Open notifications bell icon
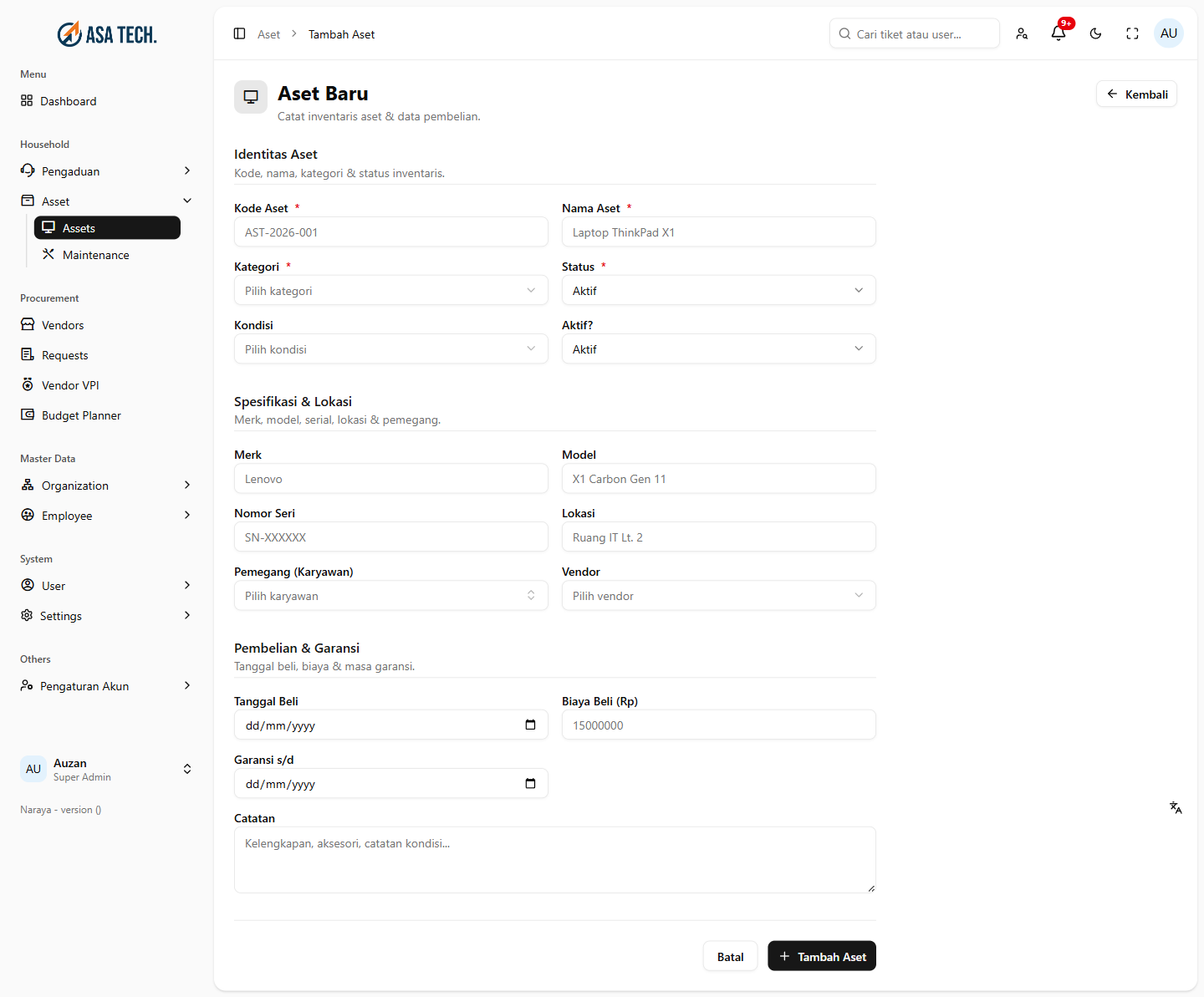This screenshot has width=1204, height=997. [x=1059, y=33]
